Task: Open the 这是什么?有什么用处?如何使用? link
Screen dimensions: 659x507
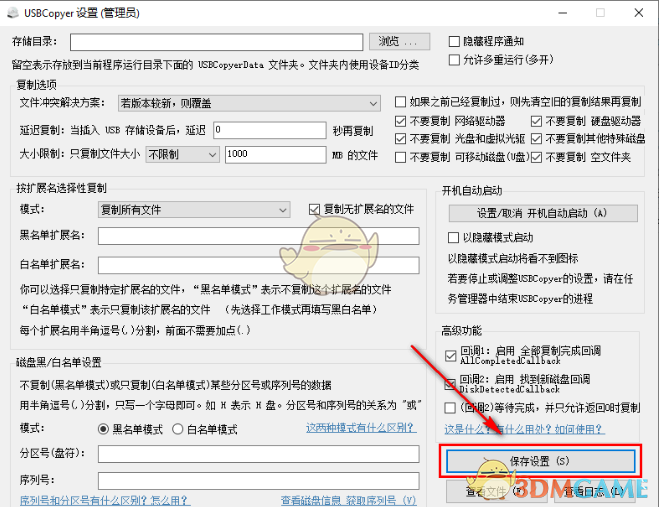Action: click(525, 429)
